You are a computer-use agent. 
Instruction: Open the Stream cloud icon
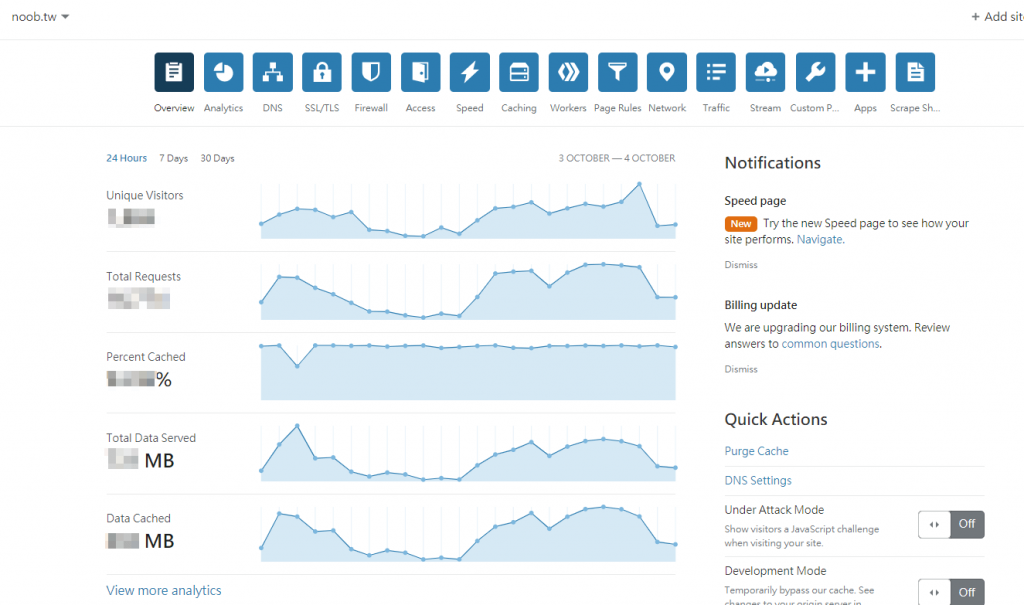(765, 72)
